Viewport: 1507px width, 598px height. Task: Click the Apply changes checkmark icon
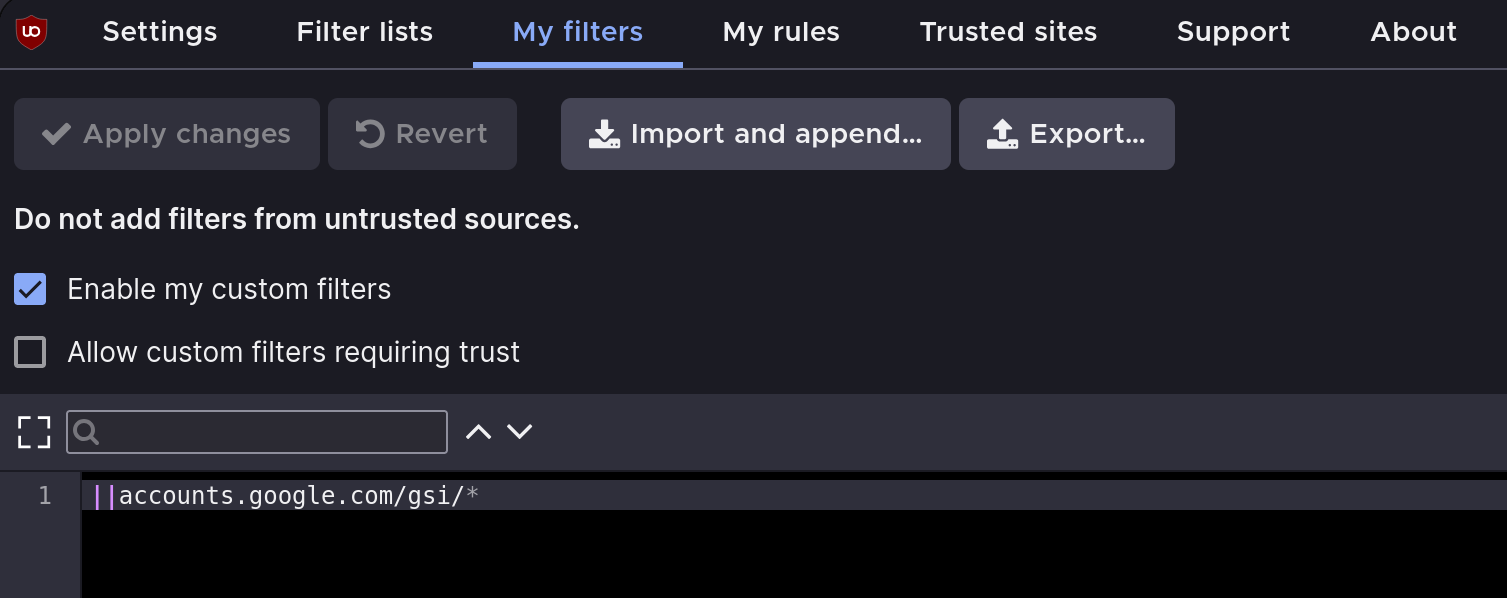coord(56,134)
